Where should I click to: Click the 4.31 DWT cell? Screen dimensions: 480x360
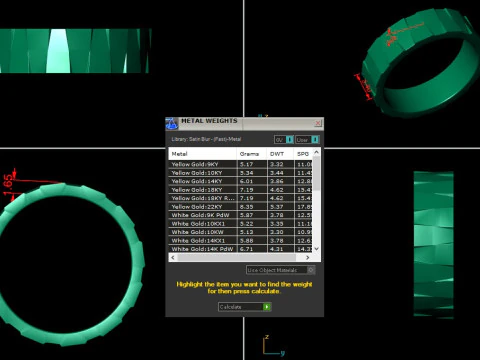[x=280, y=249]
